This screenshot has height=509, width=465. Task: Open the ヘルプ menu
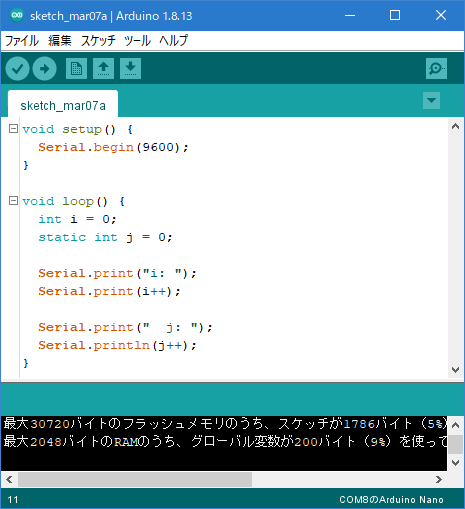click(x=173, y=41)
